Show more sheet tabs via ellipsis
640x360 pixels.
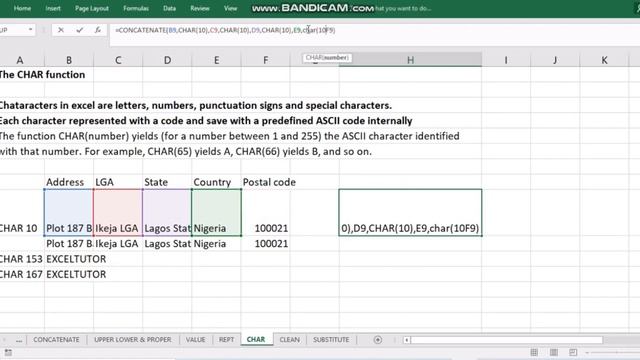tap(19, 340)
